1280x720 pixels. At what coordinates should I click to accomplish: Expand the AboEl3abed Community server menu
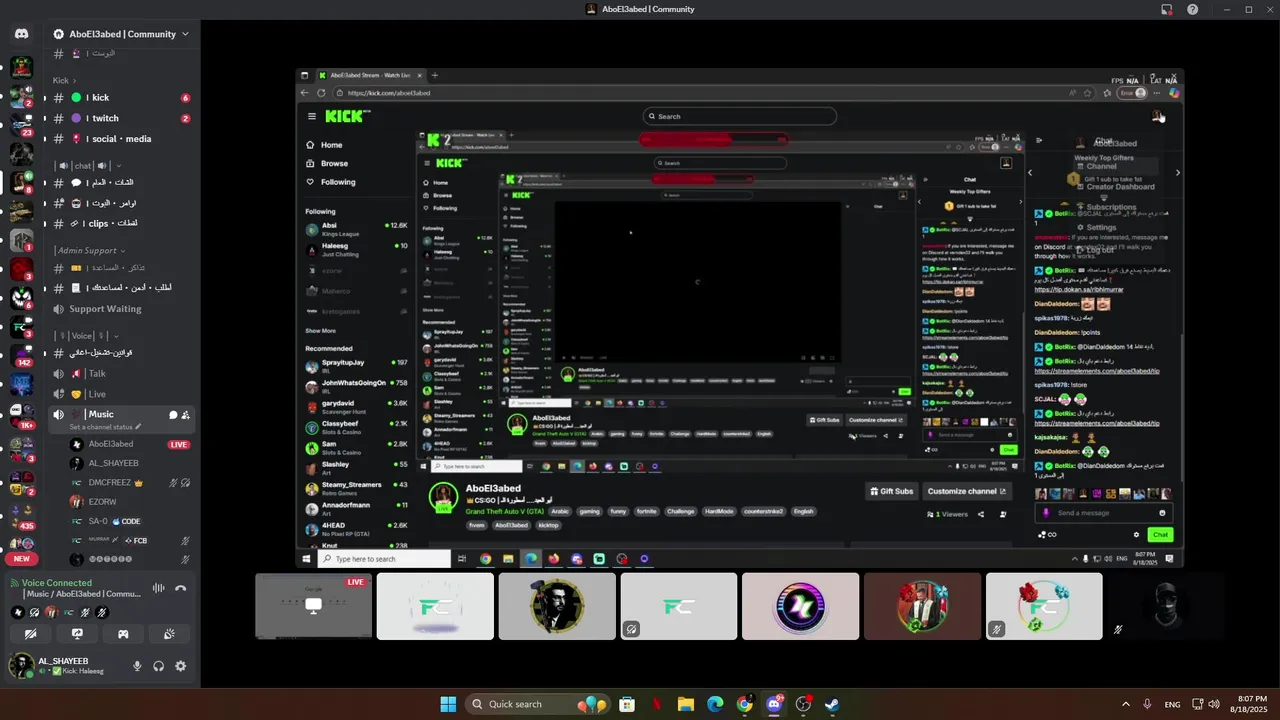120,34
